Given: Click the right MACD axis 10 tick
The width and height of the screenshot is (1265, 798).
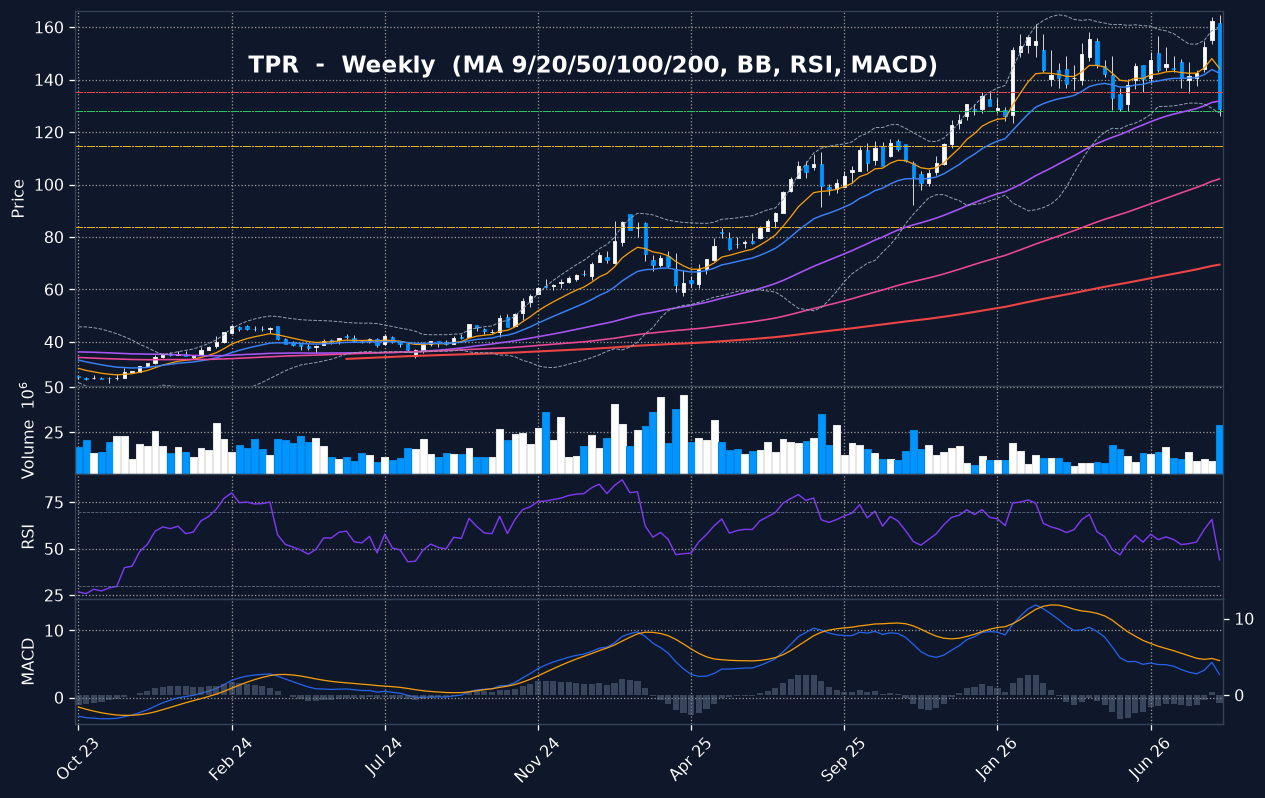Looking at the screenshot, I should (x=1244, y=619).
